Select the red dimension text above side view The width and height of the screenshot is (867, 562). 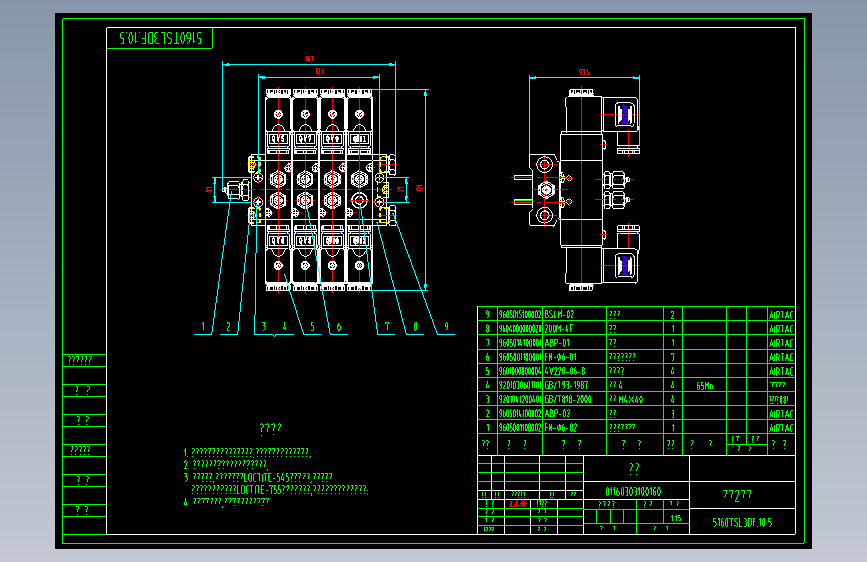click(x=584, y=72)
